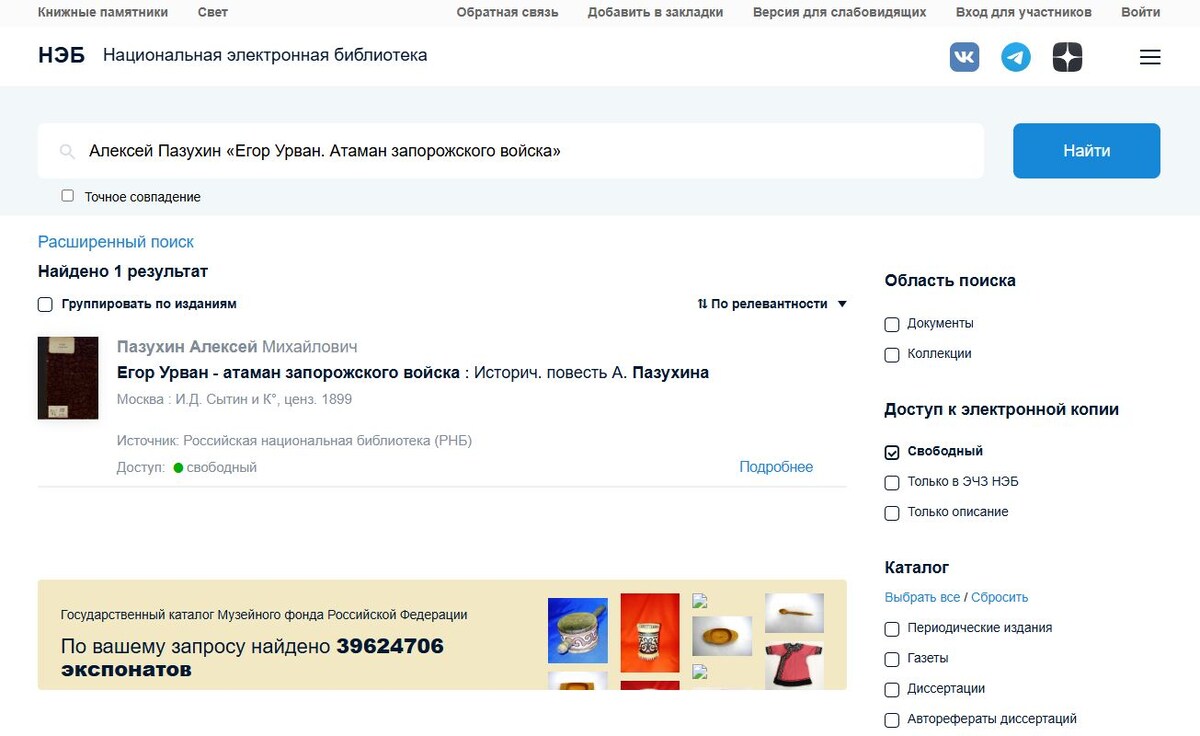Check Только описание filter

tap(892, 512)
